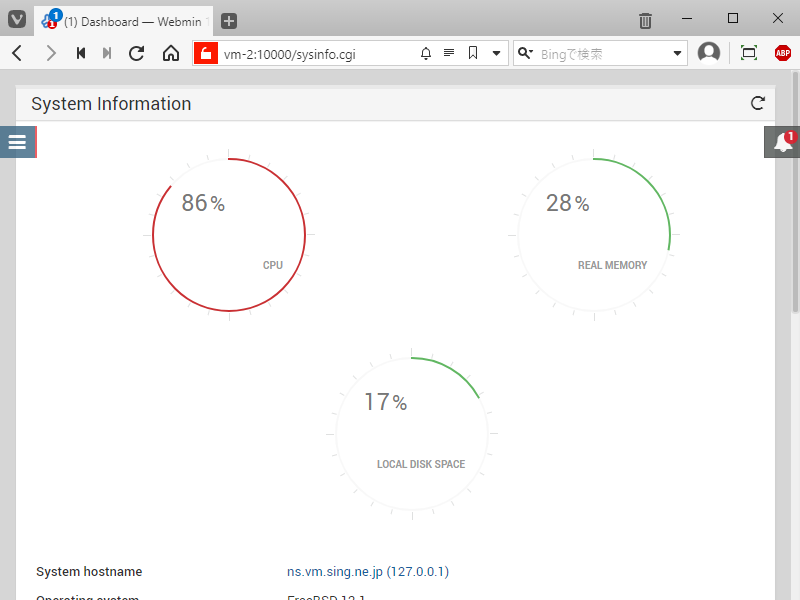
Task: Go to the home page
Action: (x=171, y=53)
